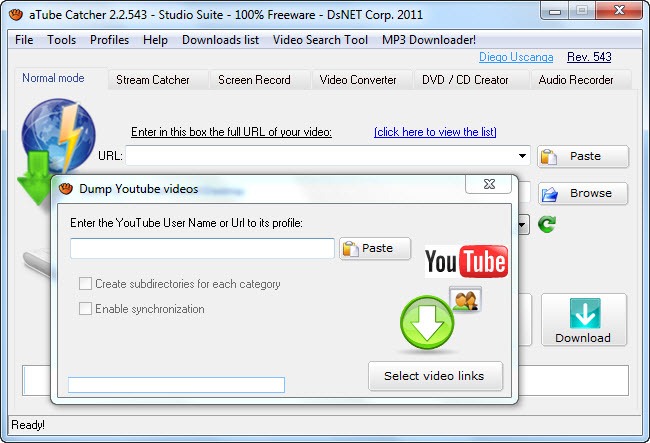Viewport: 650px width, 443px height.
Task: Click the Browse button
Action: [583, 193]
